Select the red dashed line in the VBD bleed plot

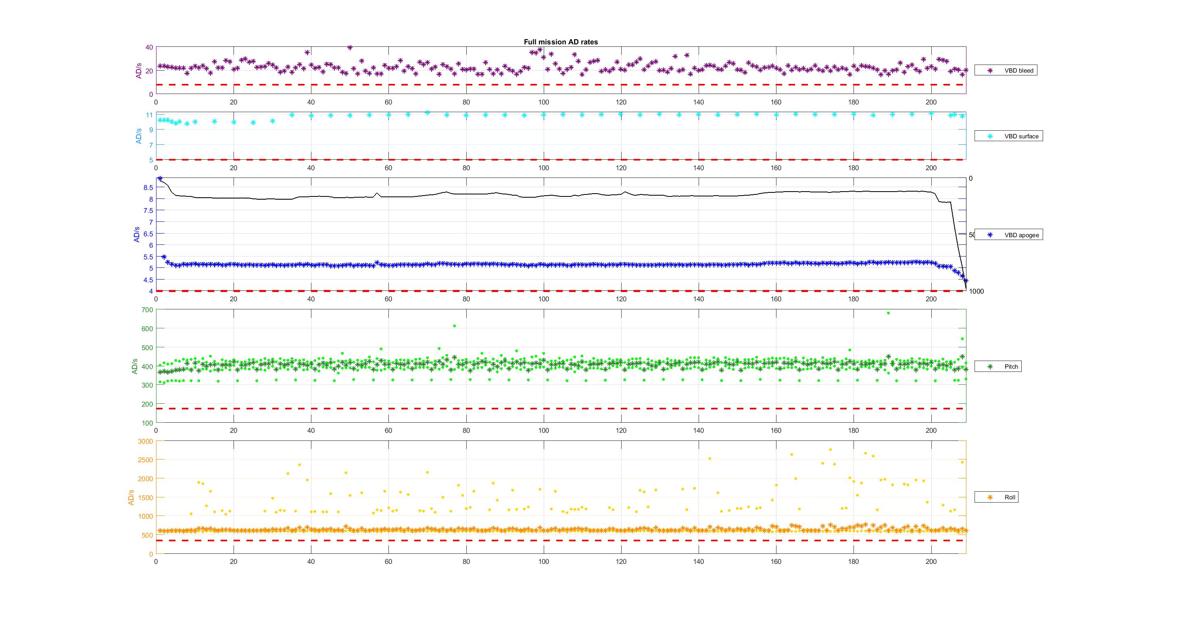point(561,84)
